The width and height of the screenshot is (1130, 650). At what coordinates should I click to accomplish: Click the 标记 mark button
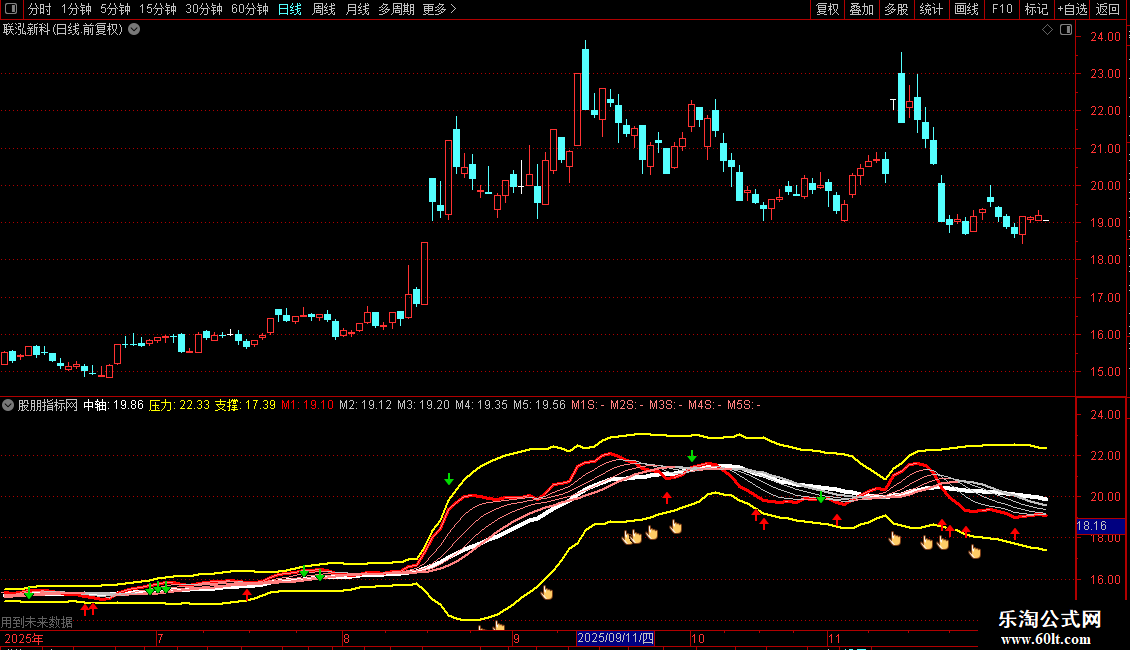(x=1036, y=9)
